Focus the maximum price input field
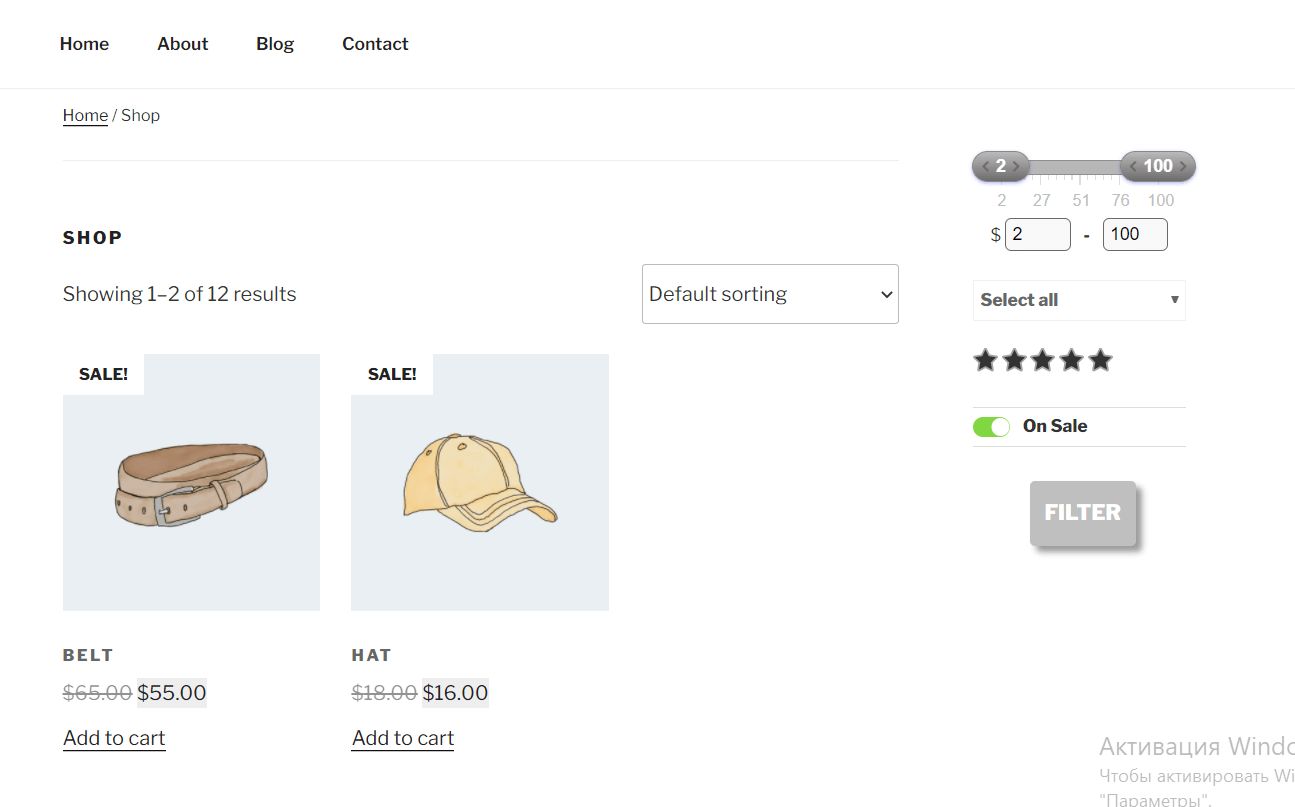The height and width of the screenshot is (807, 1295). tap(1135, 234)
